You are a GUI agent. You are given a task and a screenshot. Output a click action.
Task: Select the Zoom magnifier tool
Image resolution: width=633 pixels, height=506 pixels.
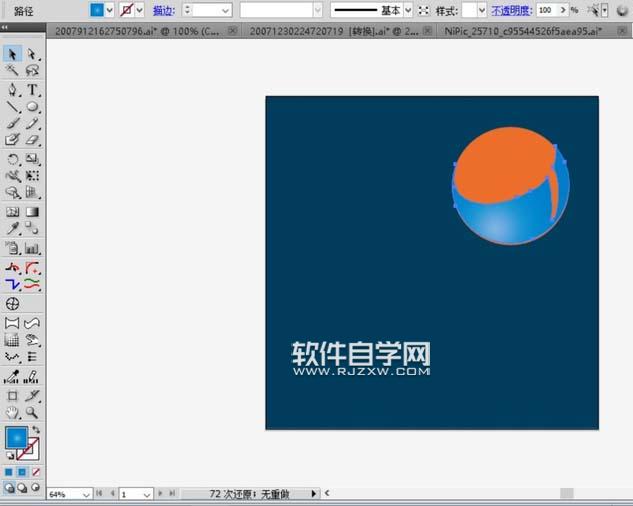32,412
